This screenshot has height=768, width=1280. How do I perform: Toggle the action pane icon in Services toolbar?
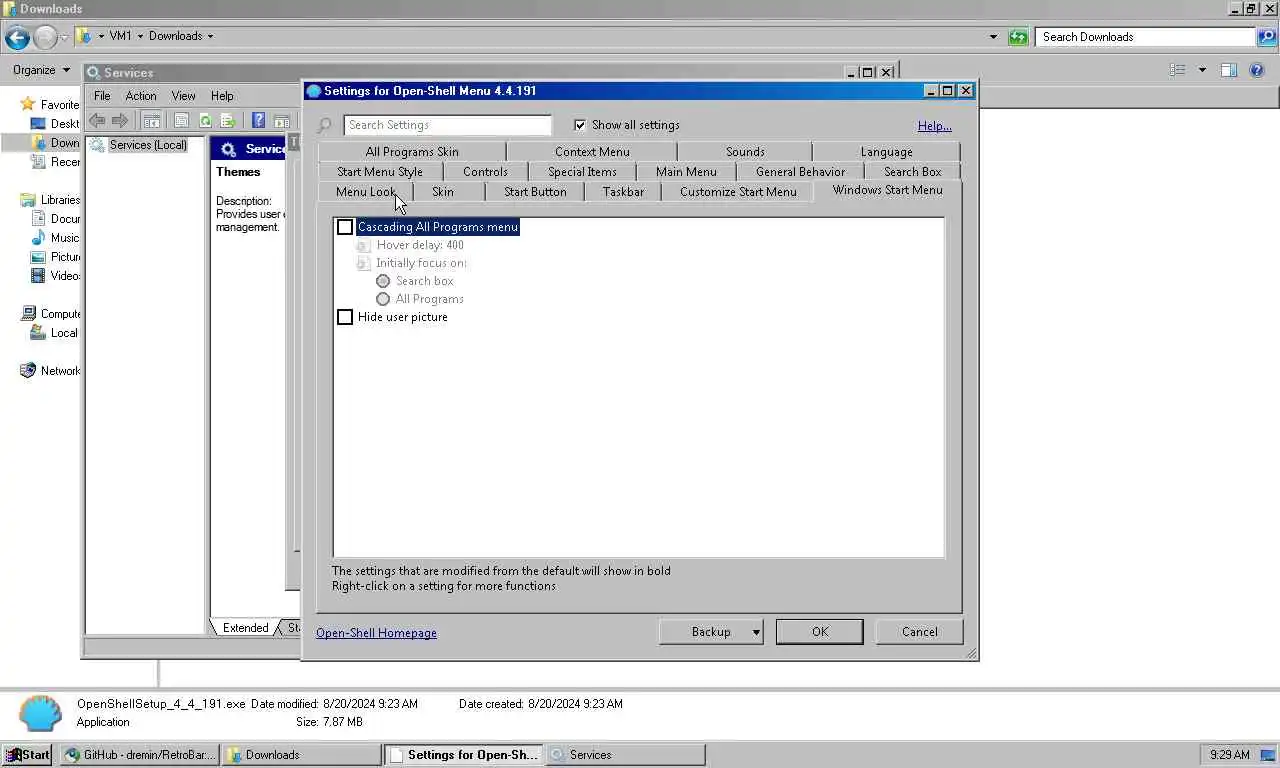(x=281, y=120)
